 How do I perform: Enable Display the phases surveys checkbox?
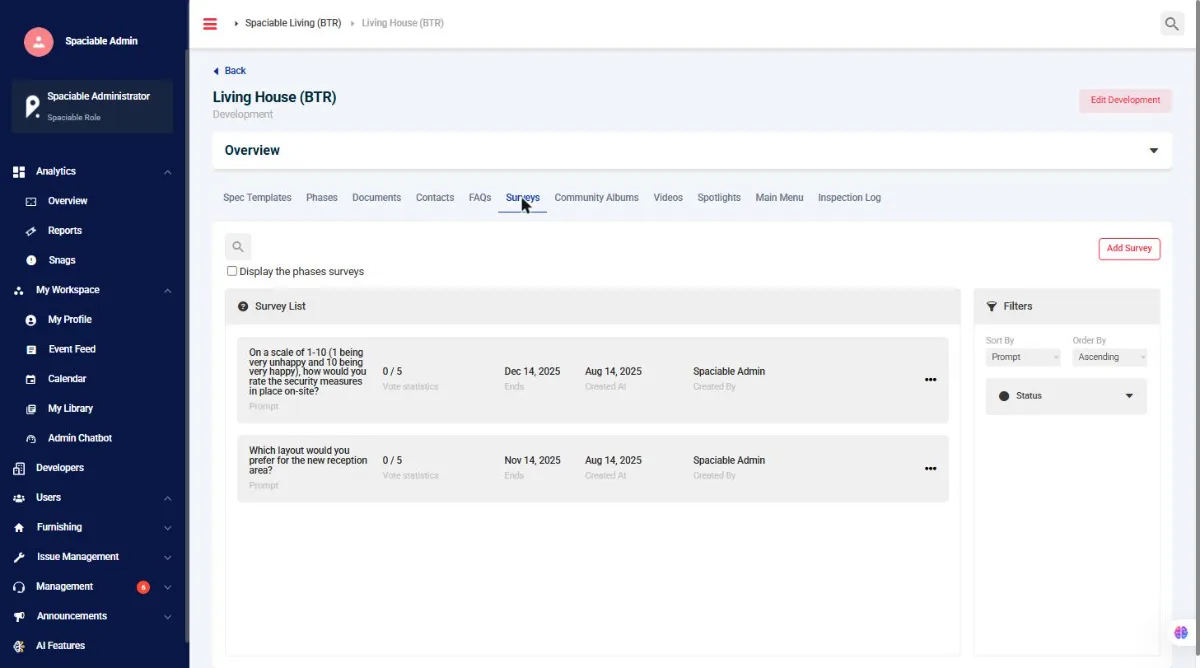(232, 271)
